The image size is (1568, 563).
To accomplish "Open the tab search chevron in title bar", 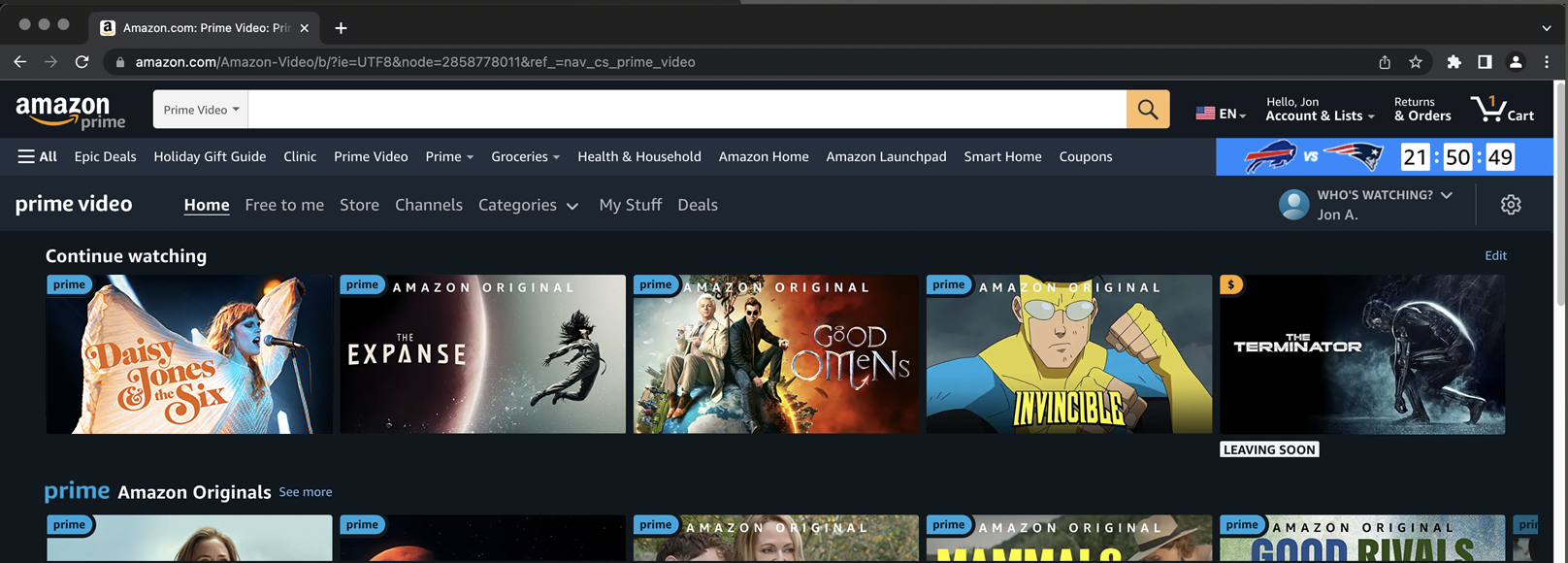I will click(1547, 28).
